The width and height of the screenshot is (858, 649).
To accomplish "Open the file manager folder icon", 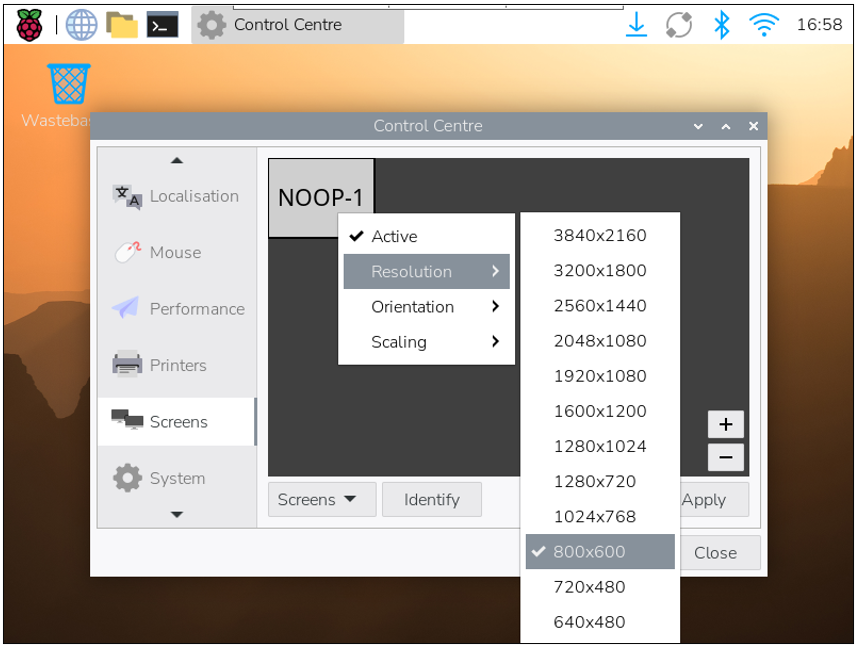I will point(121,25).
